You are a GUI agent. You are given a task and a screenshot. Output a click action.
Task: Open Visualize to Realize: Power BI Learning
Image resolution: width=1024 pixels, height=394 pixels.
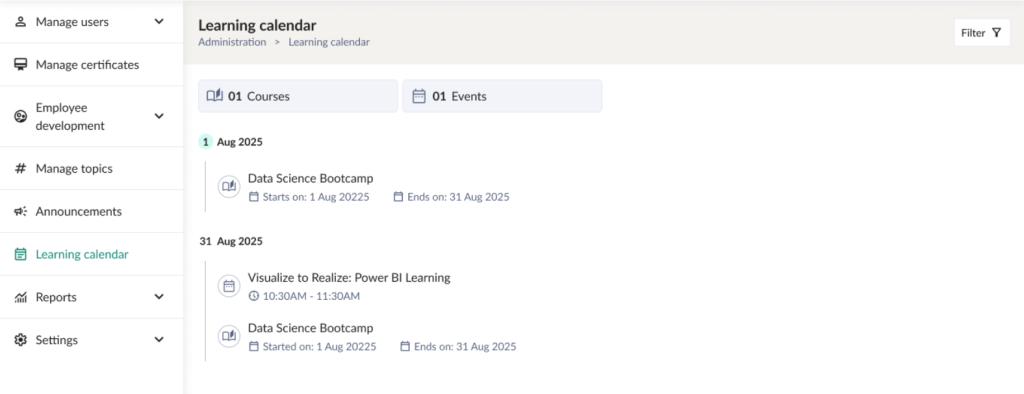pos(349,278)
